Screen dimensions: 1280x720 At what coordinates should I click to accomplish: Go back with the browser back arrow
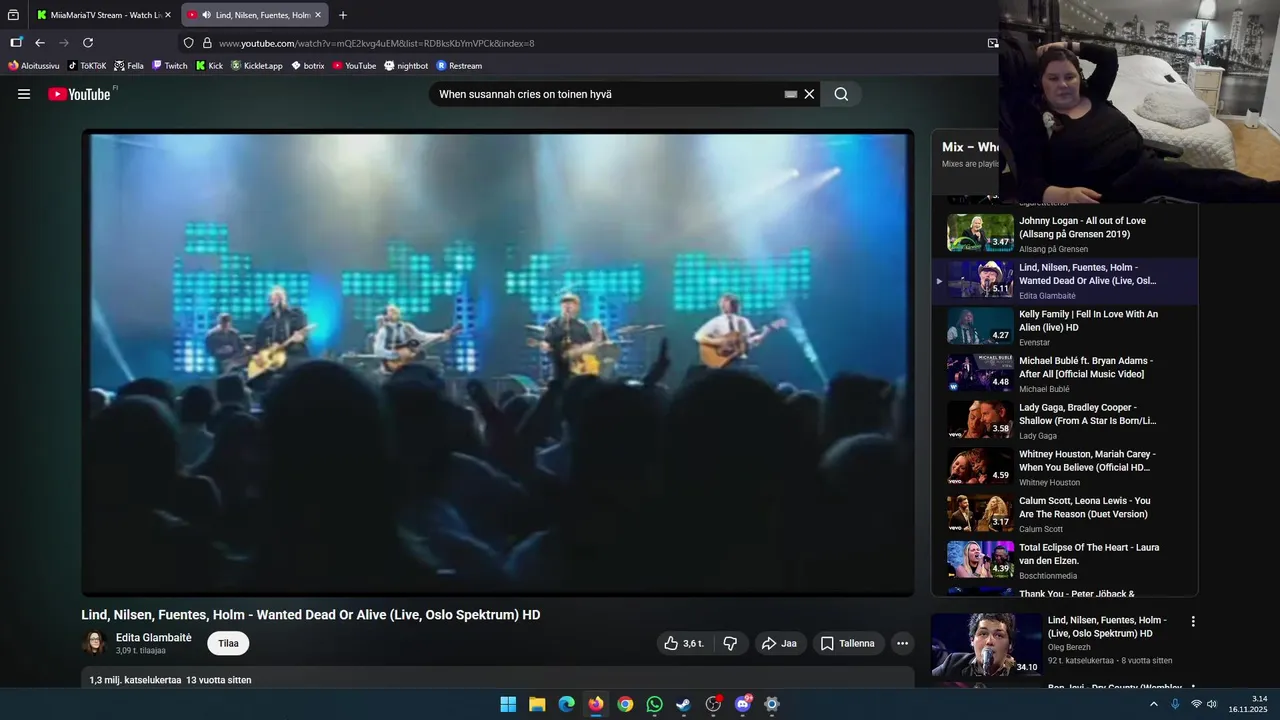(40, 43)
